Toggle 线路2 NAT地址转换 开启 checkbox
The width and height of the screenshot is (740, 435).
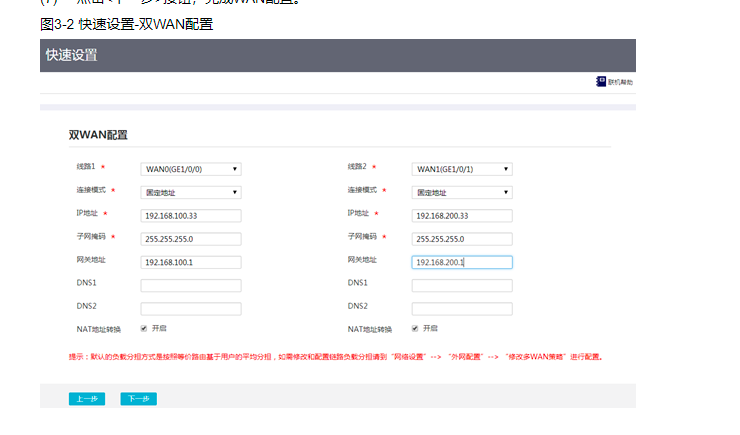coord(415,328)
